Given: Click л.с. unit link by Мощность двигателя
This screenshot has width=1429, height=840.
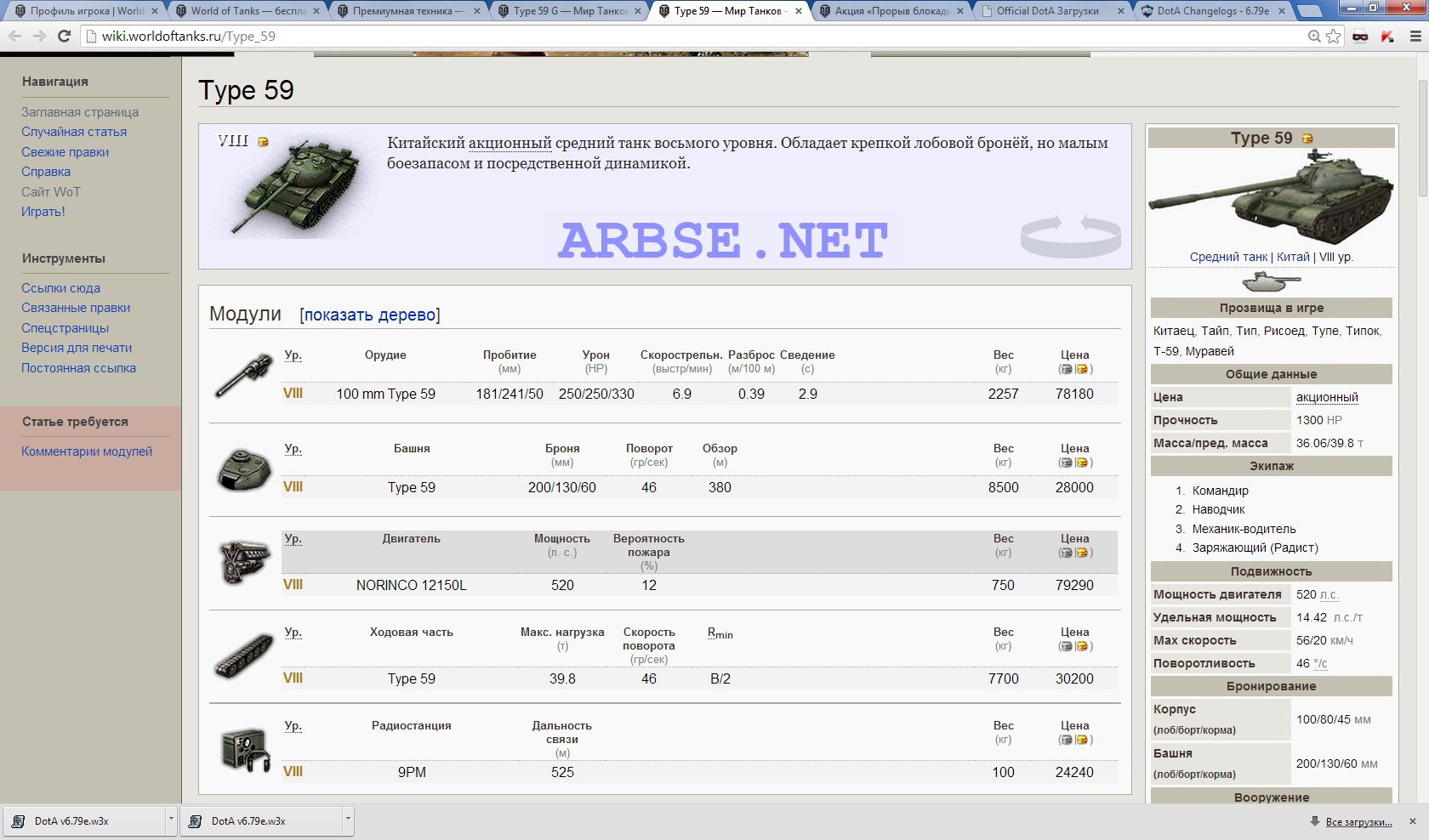Looking at the screenshot, I should [x=1329, y=595].
